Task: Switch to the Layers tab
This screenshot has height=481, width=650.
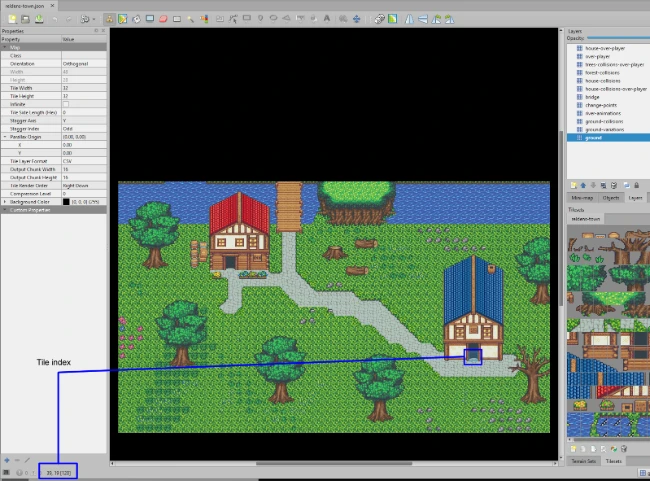Action: click(635, 198)
